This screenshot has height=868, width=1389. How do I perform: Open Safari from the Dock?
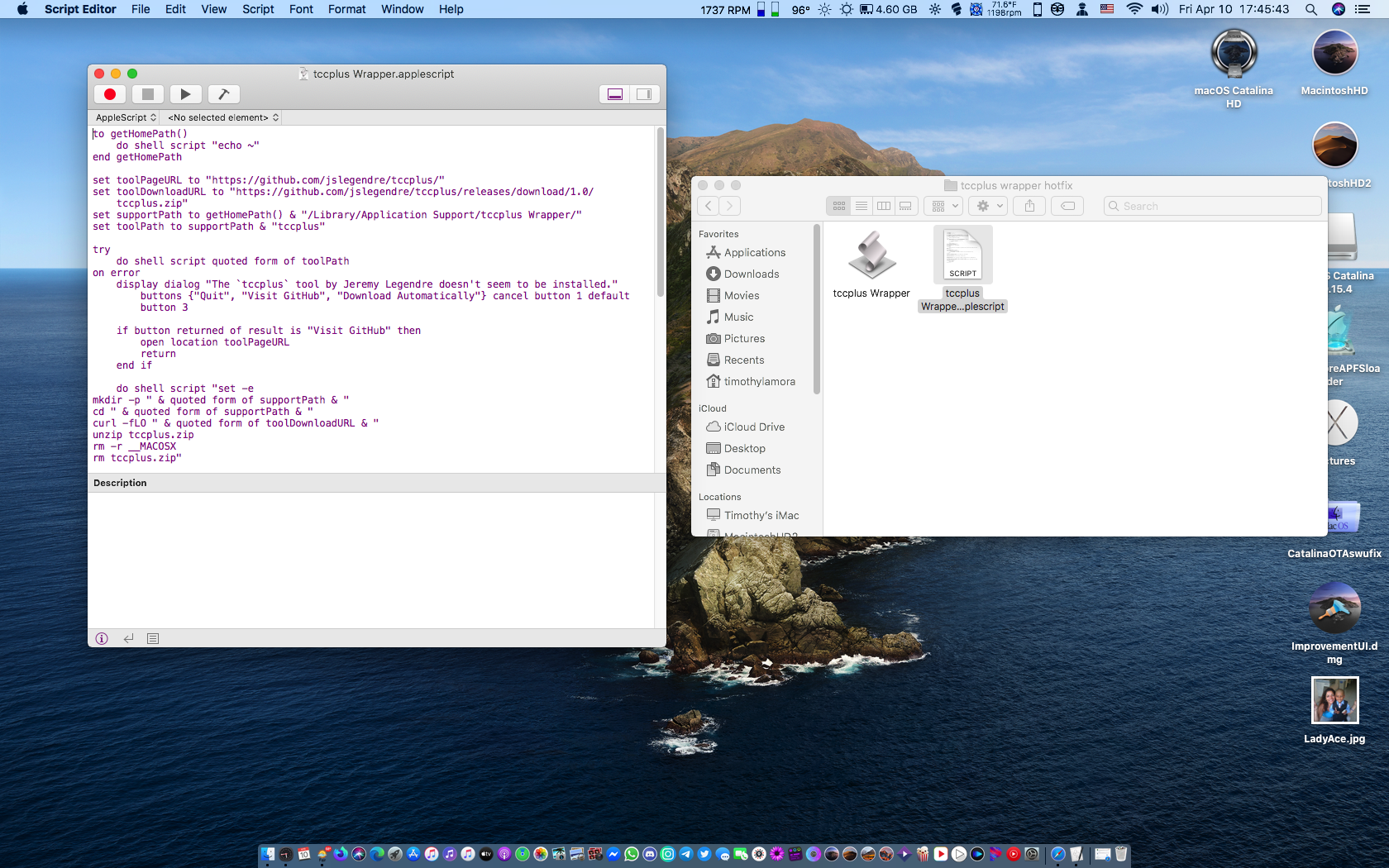pos(1057,854)
